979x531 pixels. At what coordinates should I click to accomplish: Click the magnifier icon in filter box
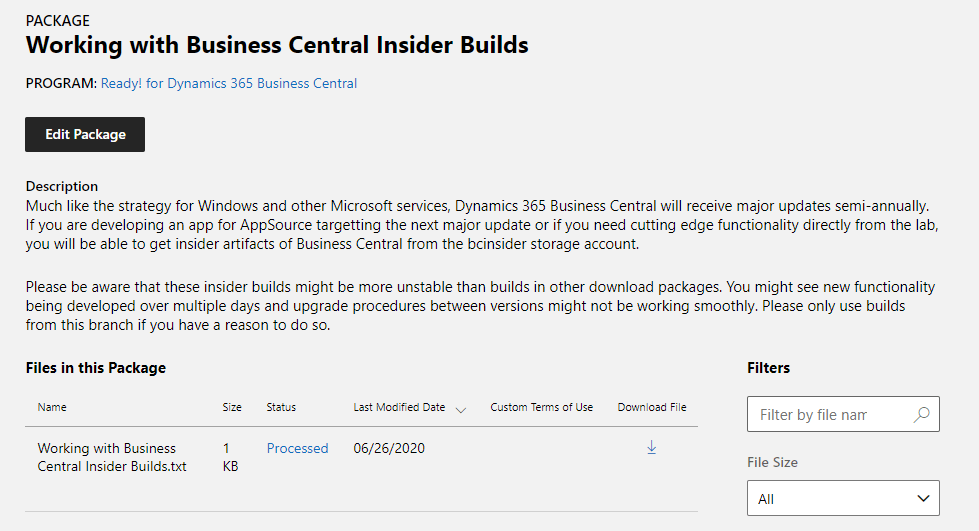tap(921, 414)
